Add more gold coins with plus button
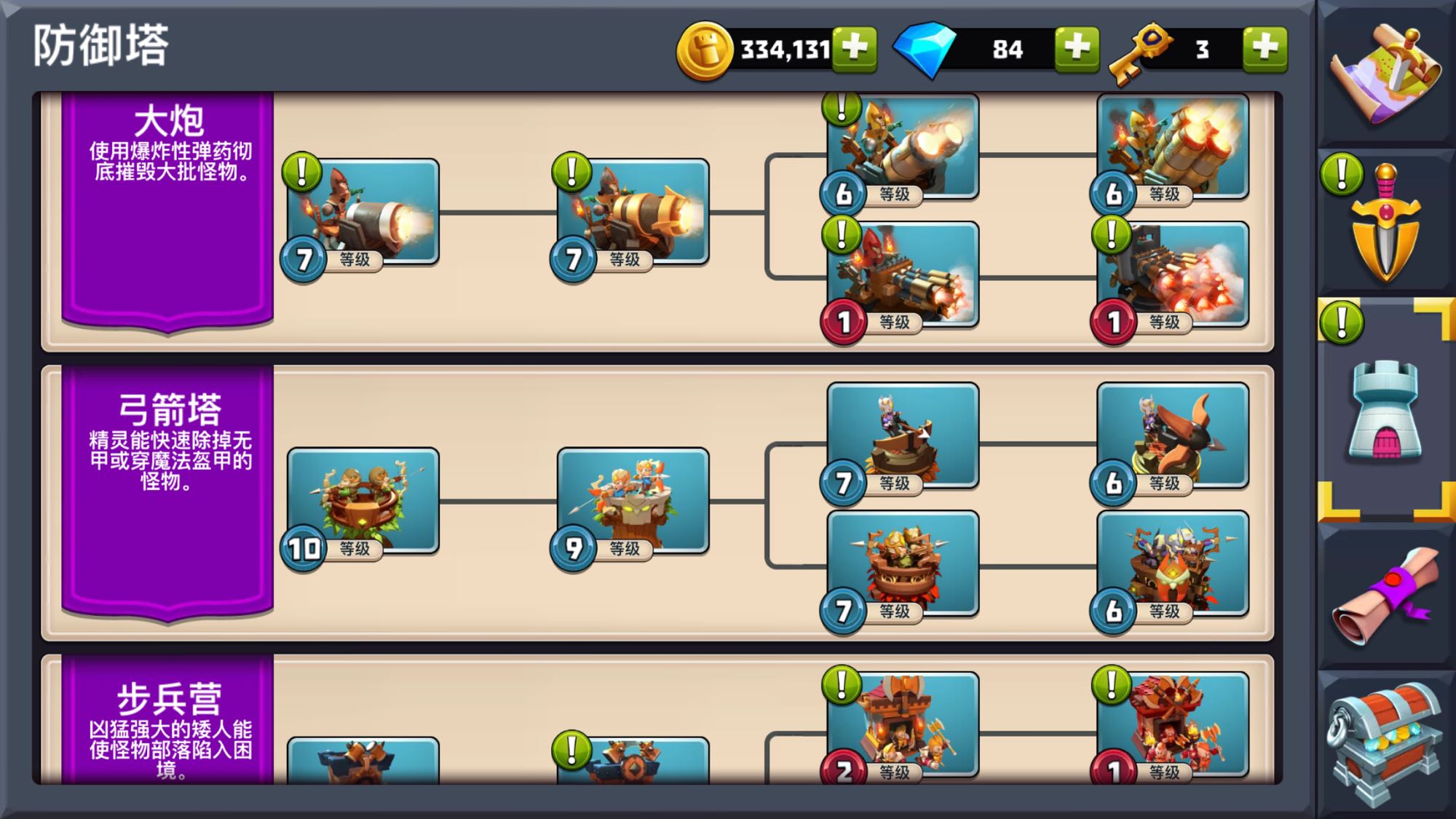The width and height of the screenshot is (1456, 819). pyautogui.click(x=855, y=49)
